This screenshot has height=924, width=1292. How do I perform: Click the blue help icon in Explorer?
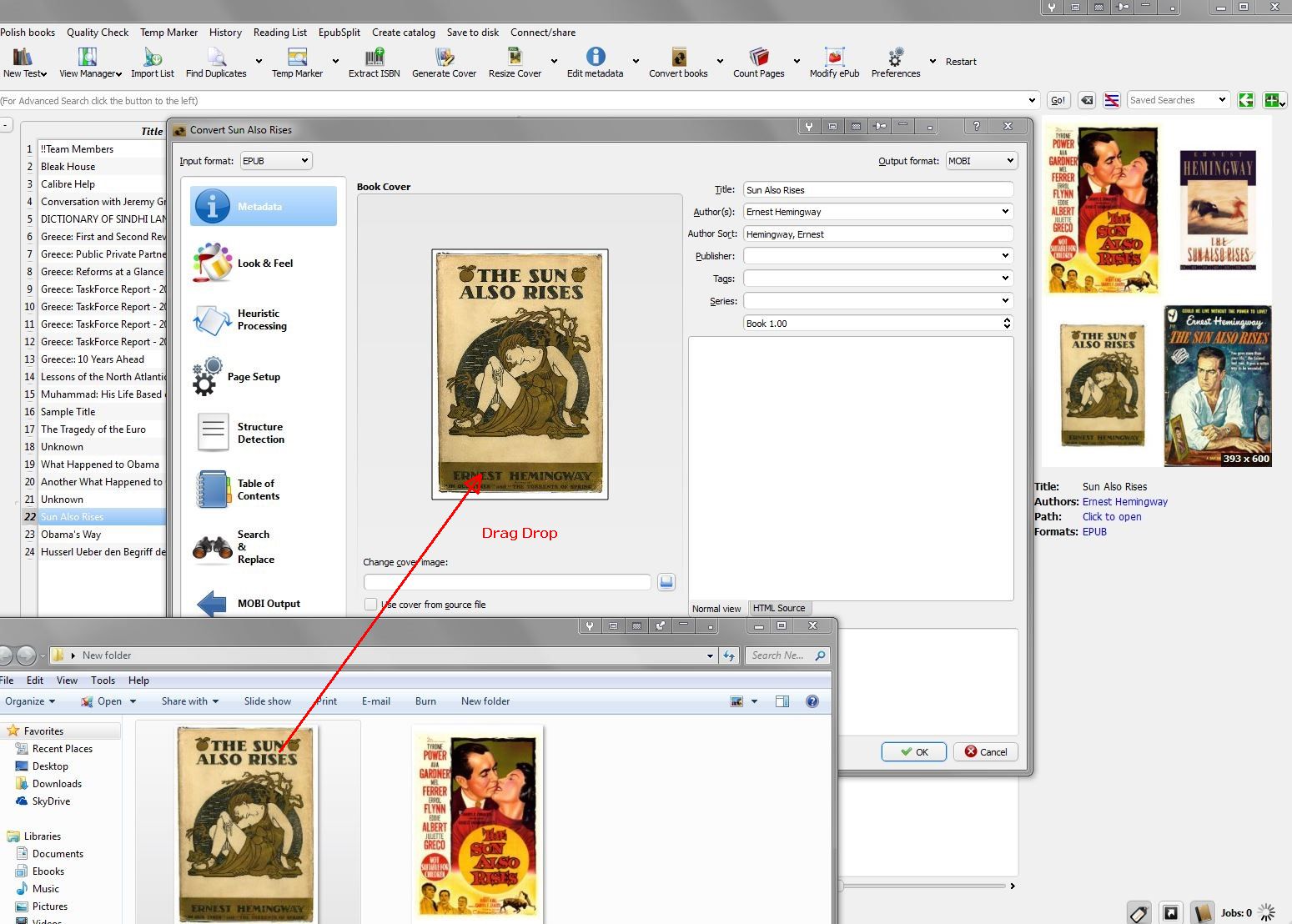(x=812, y=701)
